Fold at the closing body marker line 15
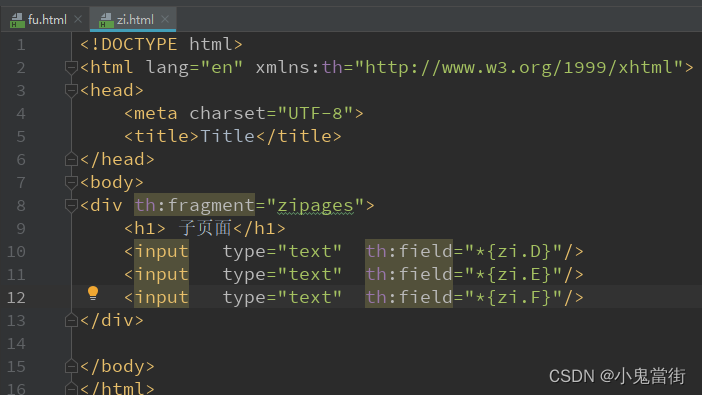 71,367
